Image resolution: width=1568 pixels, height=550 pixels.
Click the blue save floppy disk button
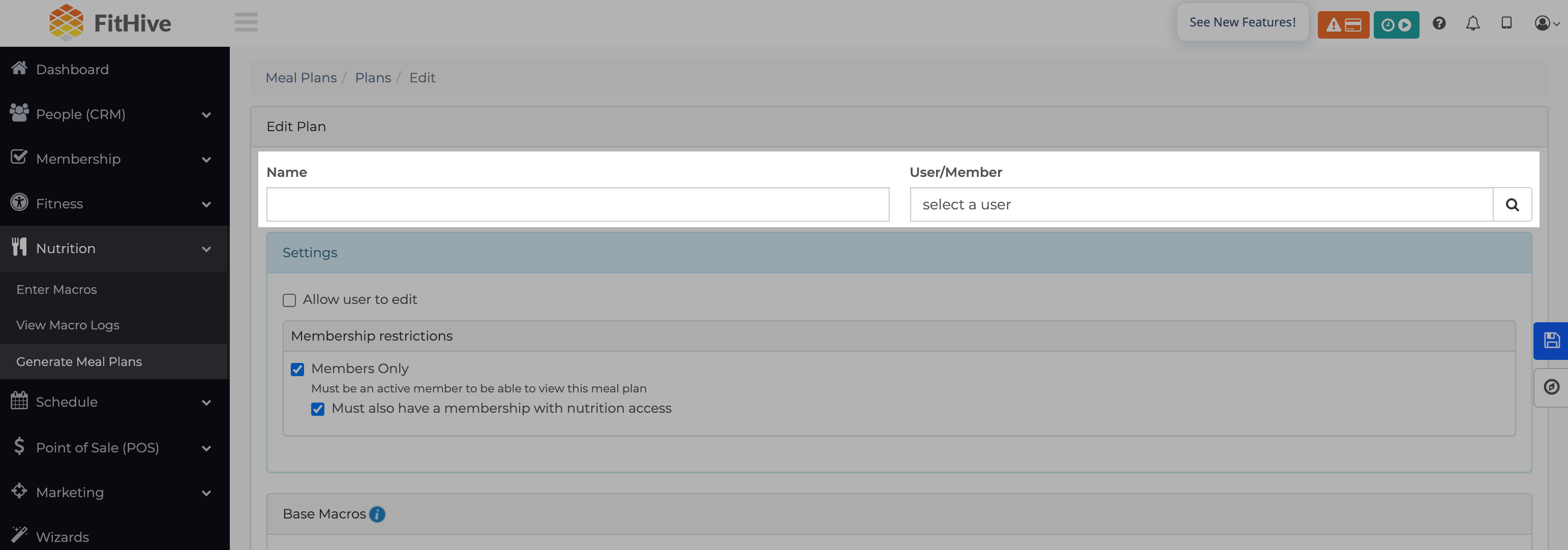coord(1551,341)
